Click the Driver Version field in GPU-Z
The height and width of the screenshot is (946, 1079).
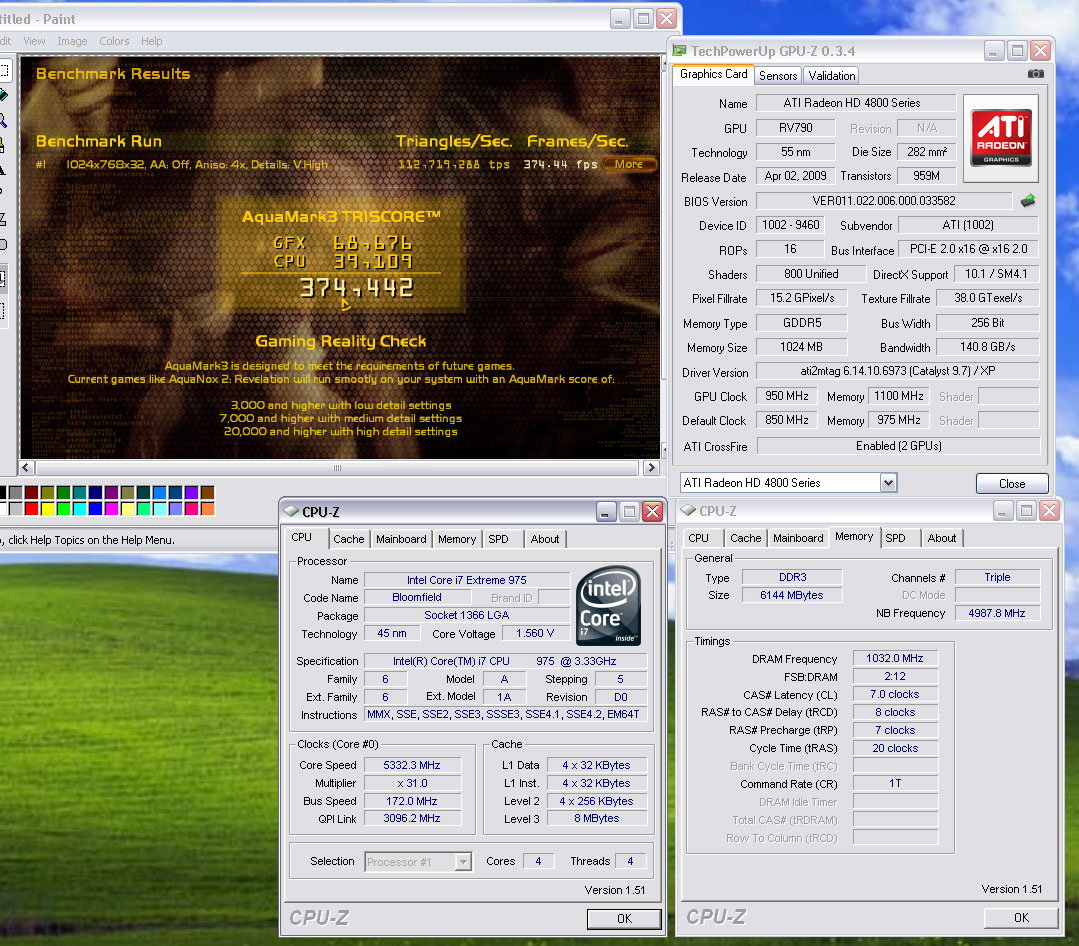click(897, 371)
